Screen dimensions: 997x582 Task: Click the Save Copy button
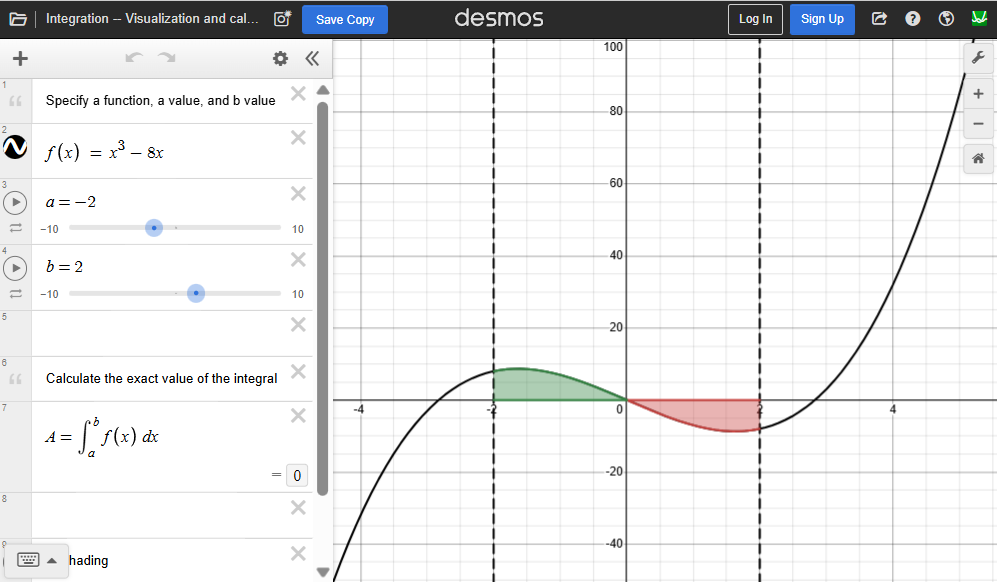pyautogui.click(x=345, y=20)
